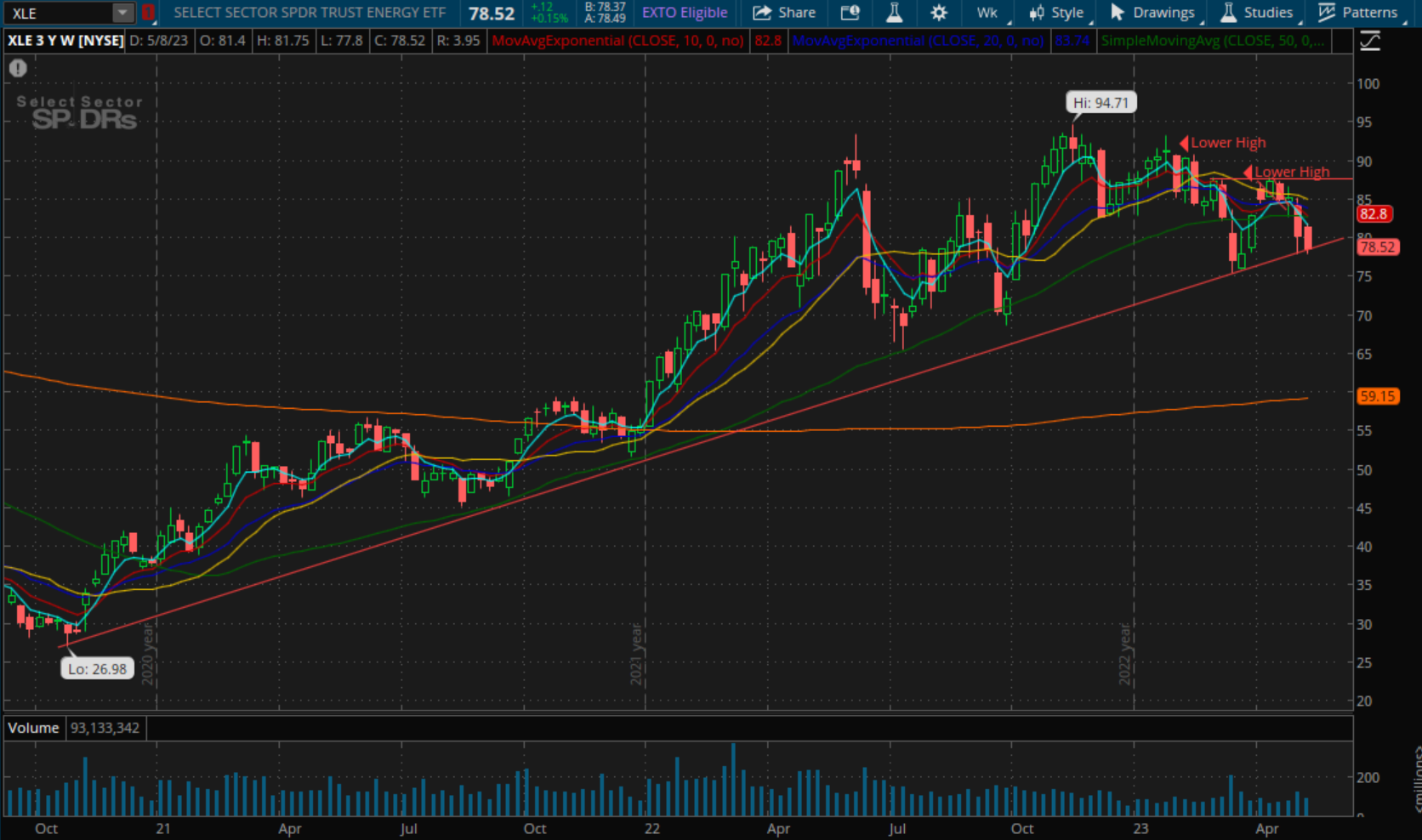Click the 82.8 EMA 10 value in header
1422x840 pixels.
click(x=768, y=41)
